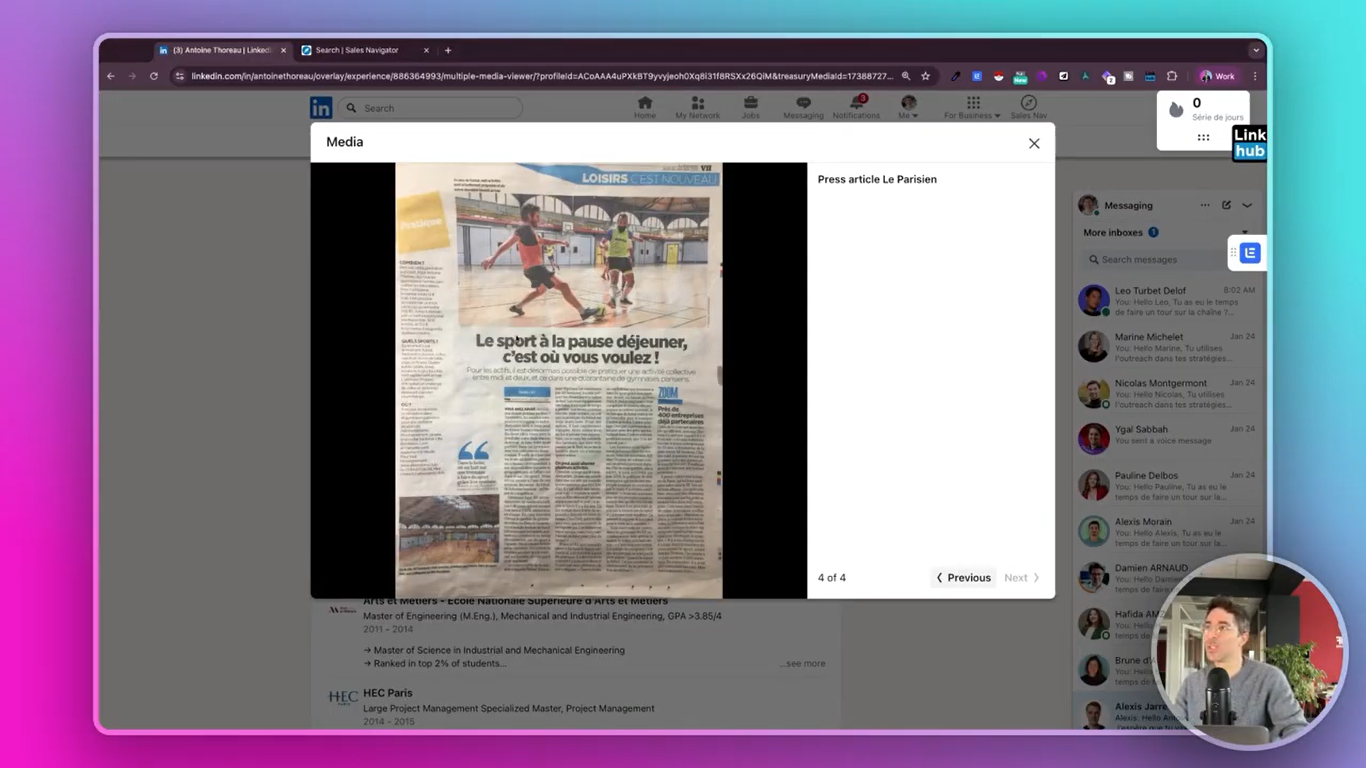The height and width of the screenshot is (768, 1366).
Task: Collapse the Messaging panel chevron
Action: point(1247,205)
